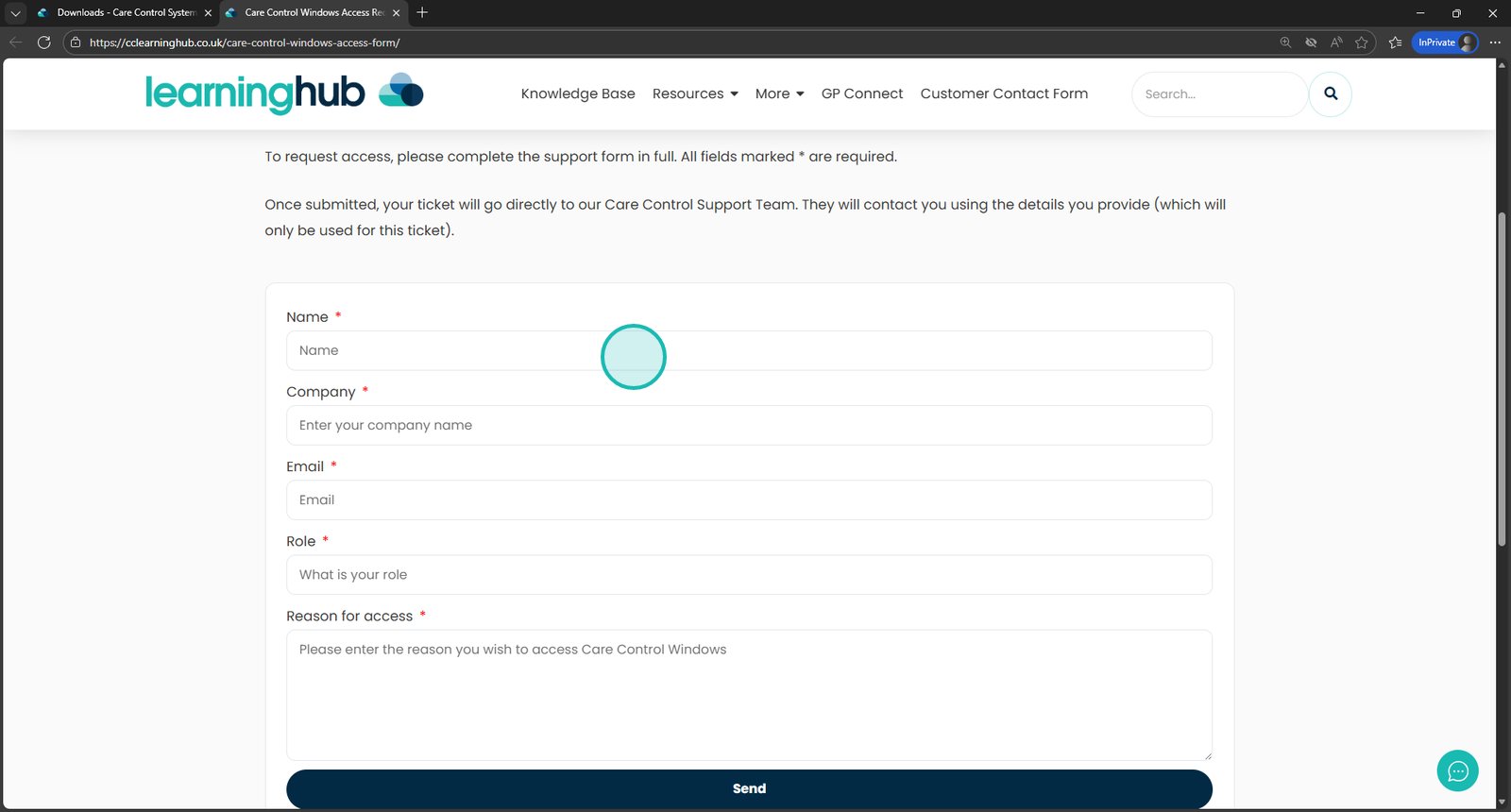The height and width of the screenshot is (812, 1511).
Task: Click the 'Role' field label
Action: [x=301, y=541]
